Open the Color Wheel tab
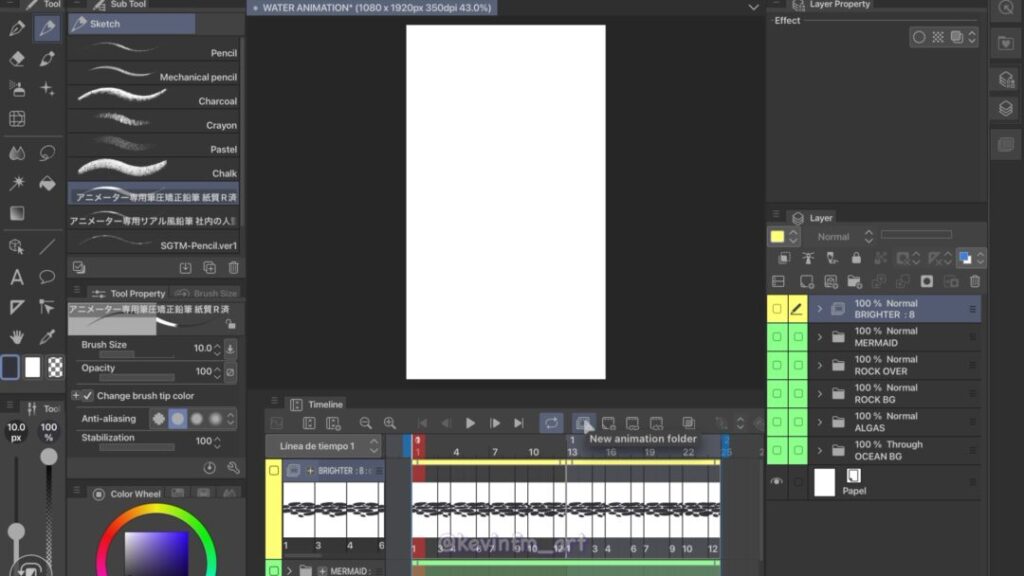Viewport: 1024px width, 576px height. [x=127, y=494]
